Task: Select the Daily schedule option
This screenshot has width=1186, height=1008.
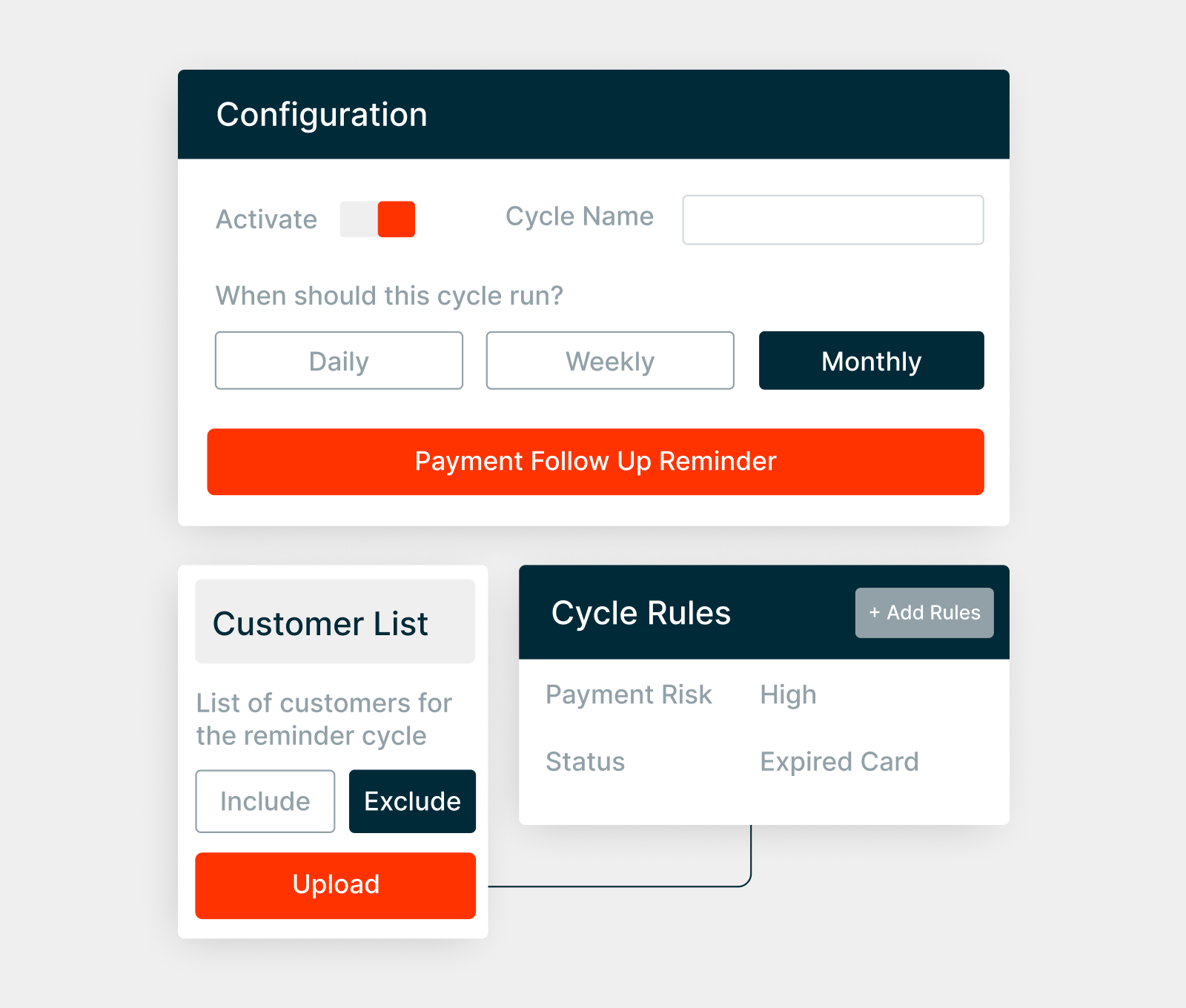Action: pos(339,361)
